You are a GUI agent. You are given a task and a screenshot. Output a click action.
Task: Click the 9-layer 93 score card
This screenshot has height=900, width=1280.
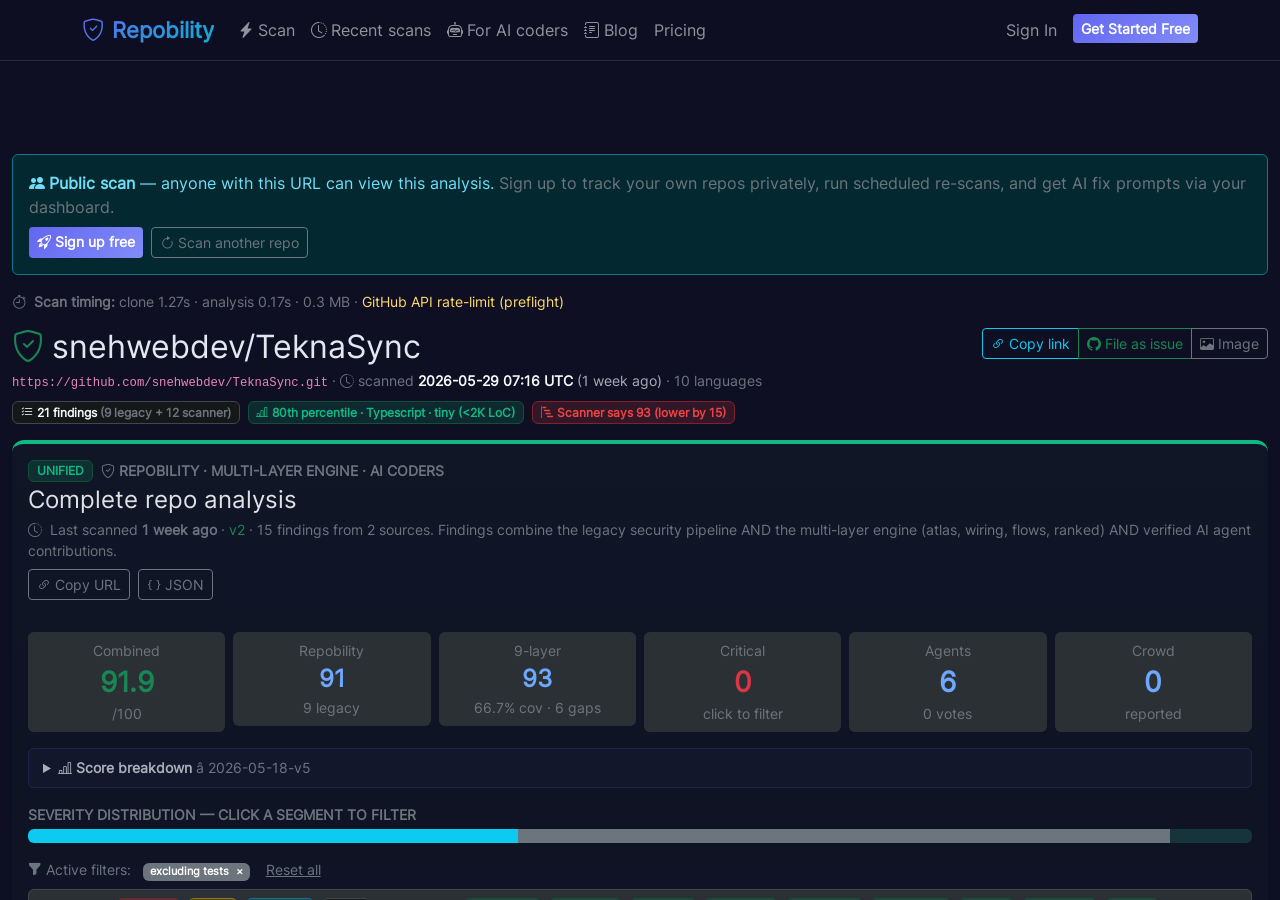point(537,679)
